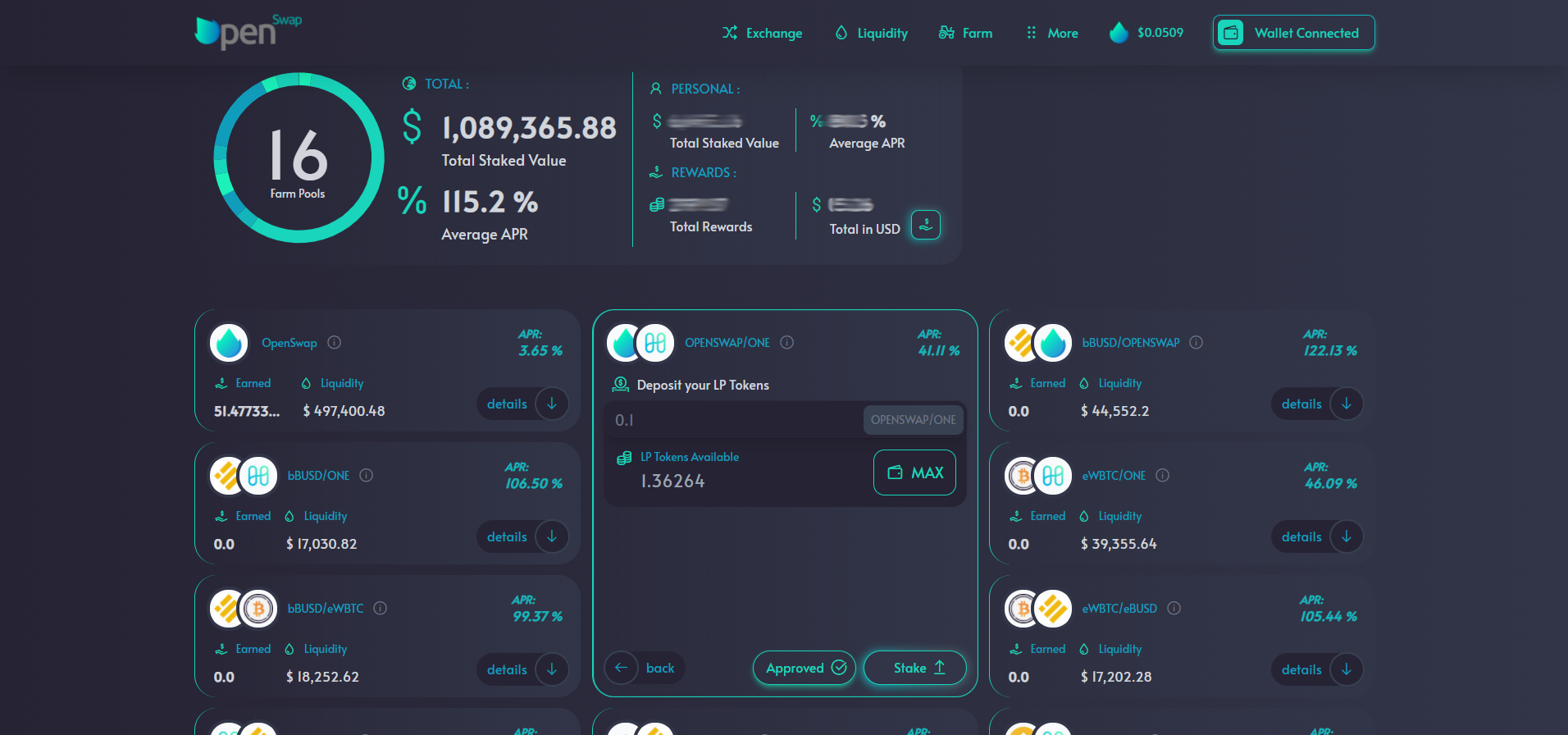Show info for bBUSD/ONE pool
Viewport: 1568px width, 735px height.
[367, 476]
